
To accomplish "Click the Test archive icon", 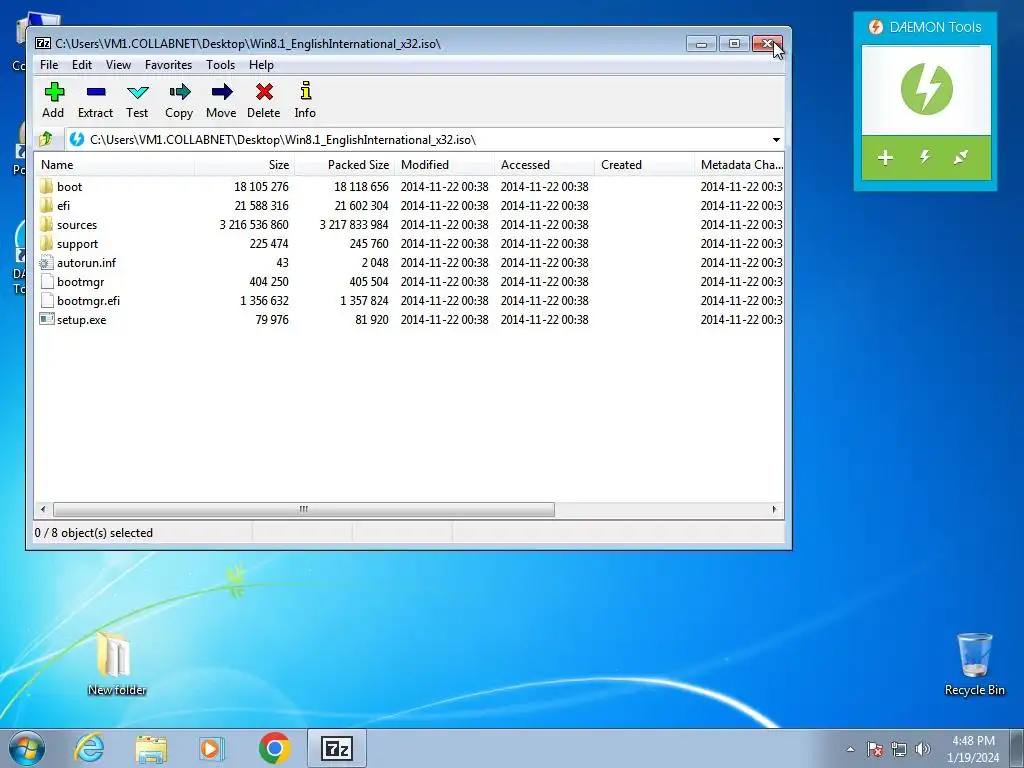I will pos(138,92).
